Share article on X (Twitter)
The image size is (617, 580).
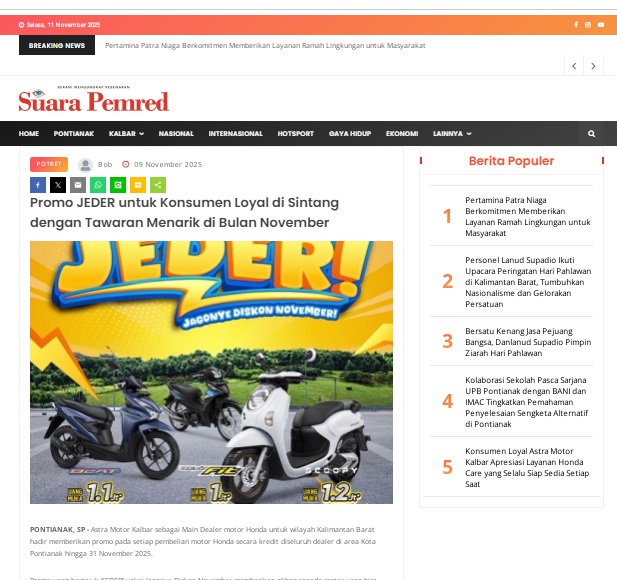[58, 185]
